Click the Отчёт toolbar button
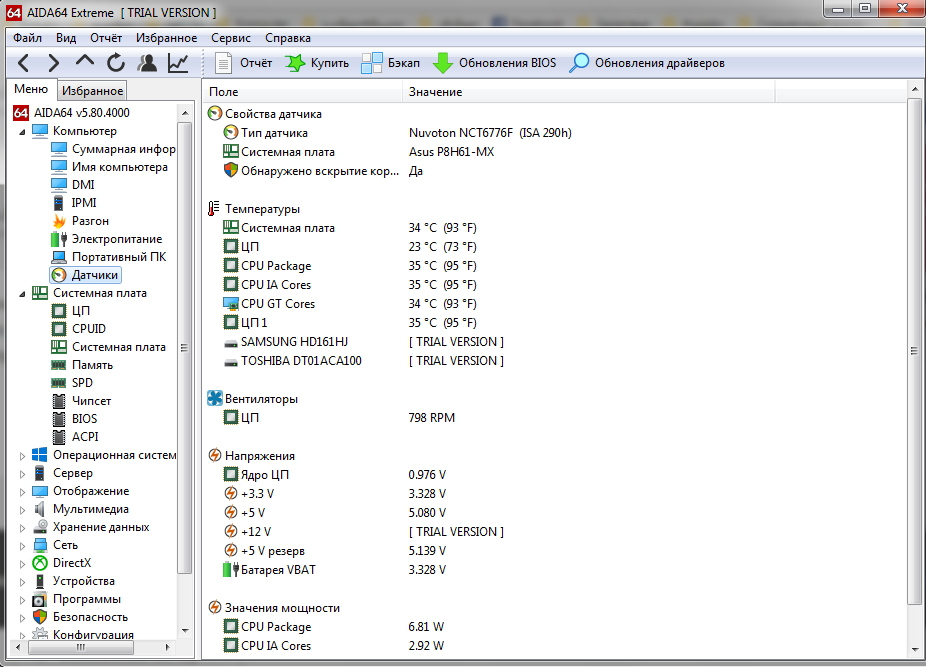The width and height of the screenshot is (926, 667). tap(244, 63)
